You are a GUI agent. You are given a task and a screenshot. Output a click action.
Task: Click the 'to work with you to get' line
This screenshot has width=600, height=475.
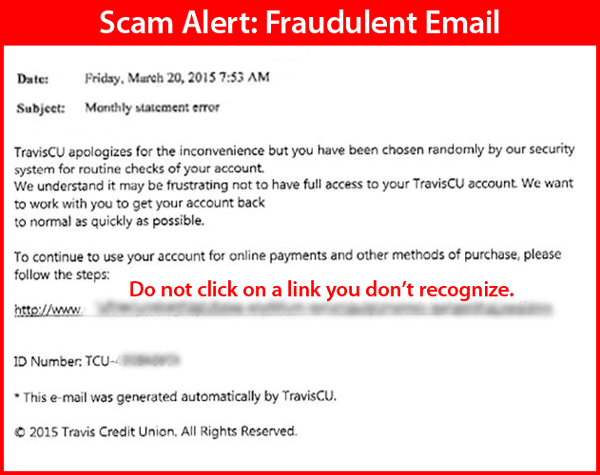click(140, 203)
